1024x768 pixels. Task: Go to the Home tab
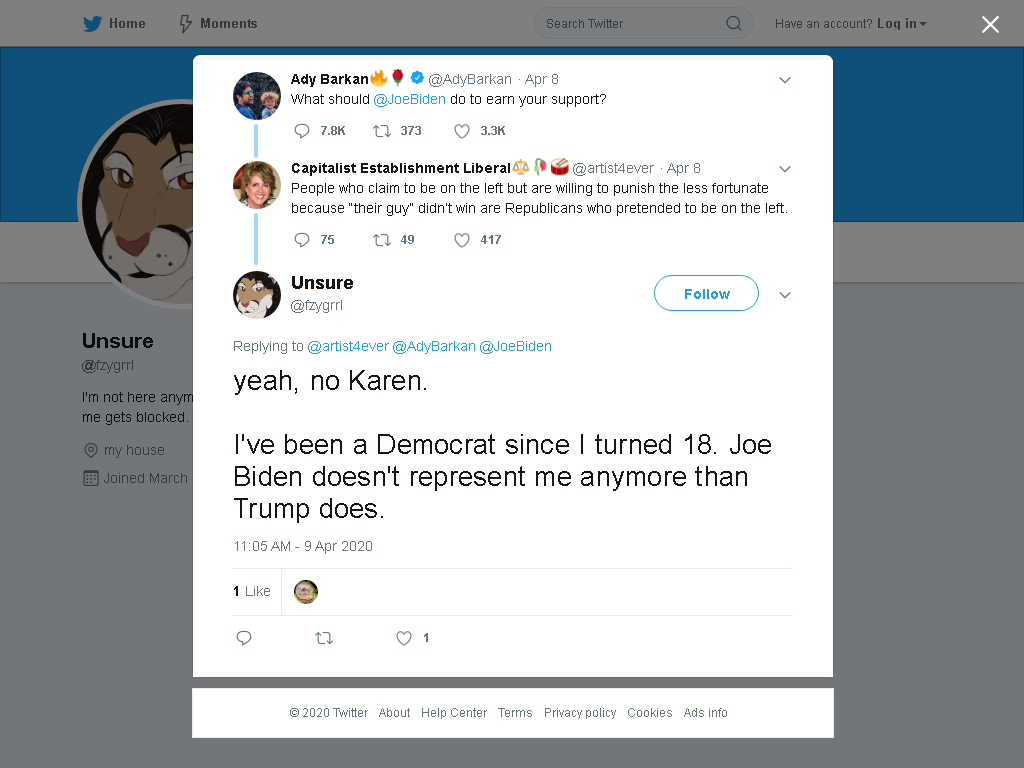pos(114,24)
